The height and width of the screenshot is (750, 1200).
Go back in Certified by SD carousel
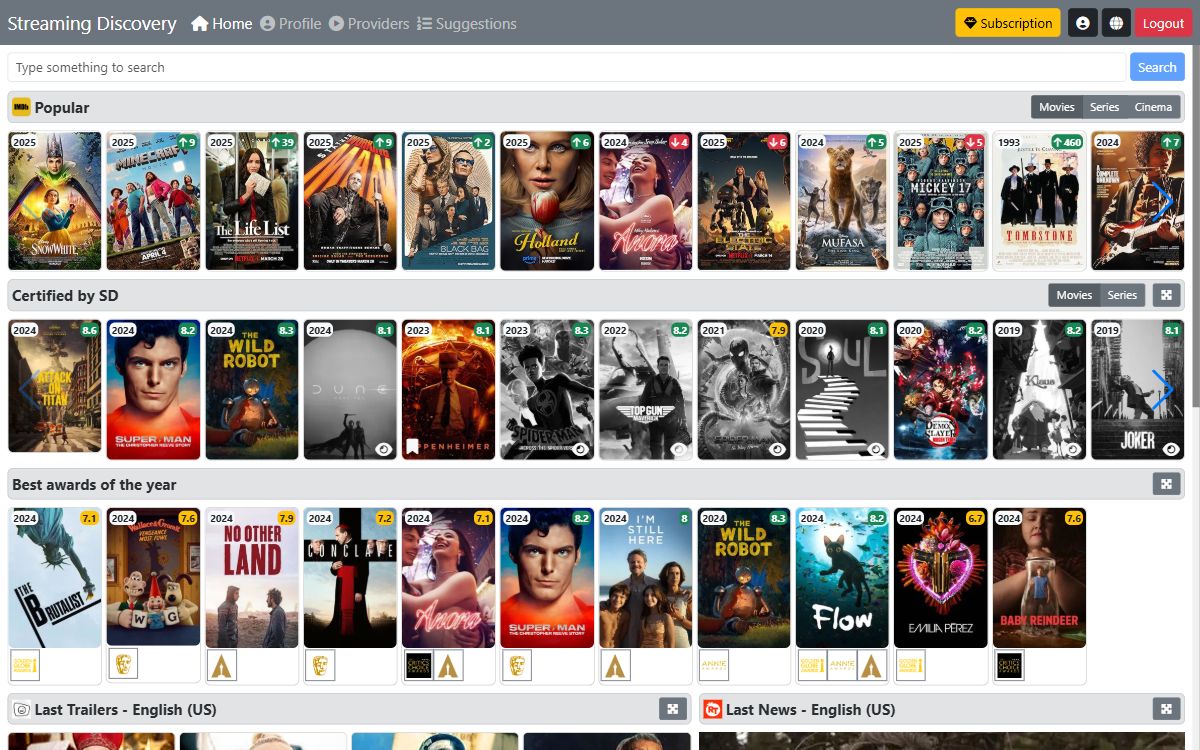(25, 389)
